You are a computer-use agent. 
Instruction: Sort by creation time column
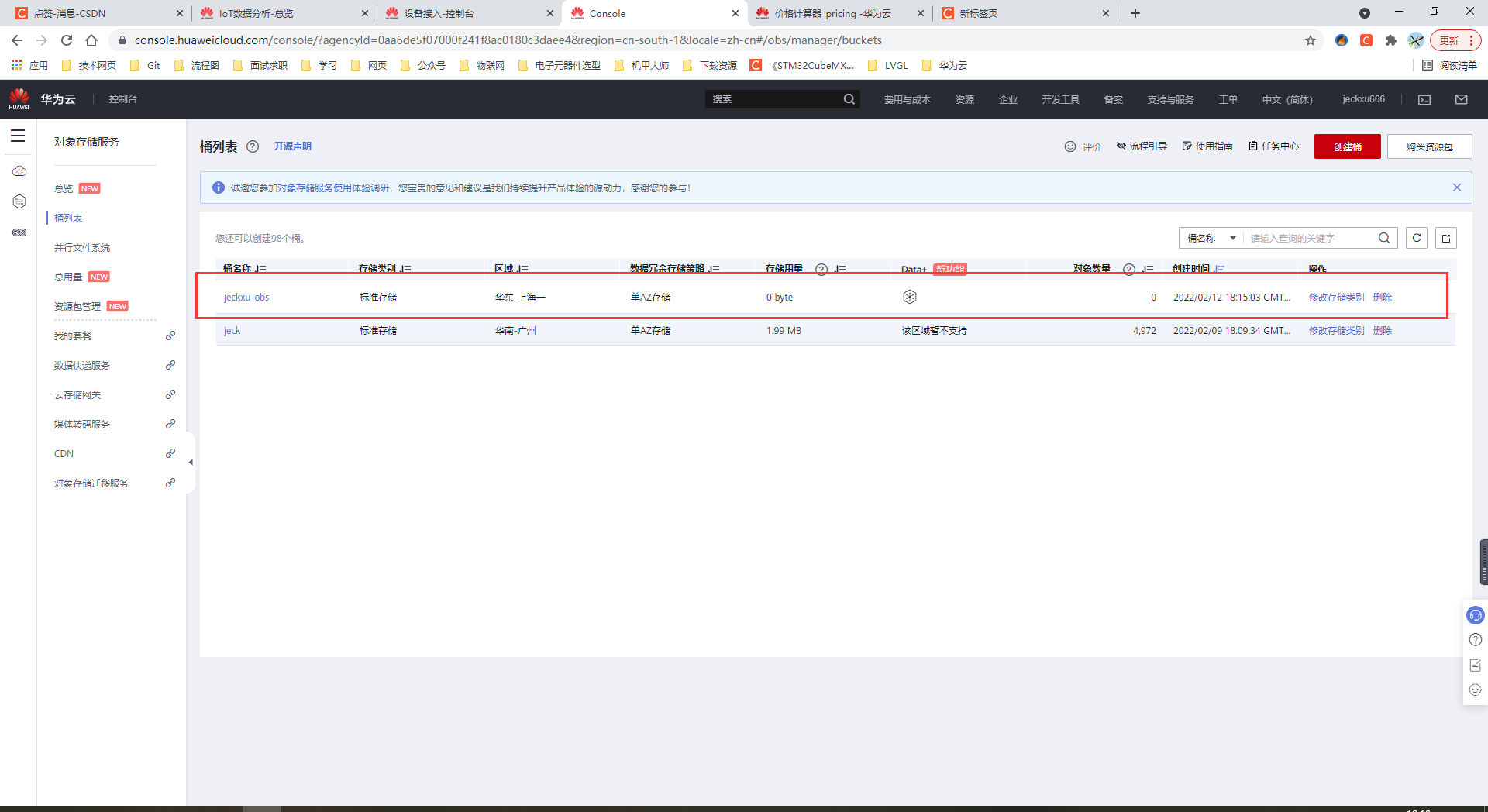point(1220,269)
